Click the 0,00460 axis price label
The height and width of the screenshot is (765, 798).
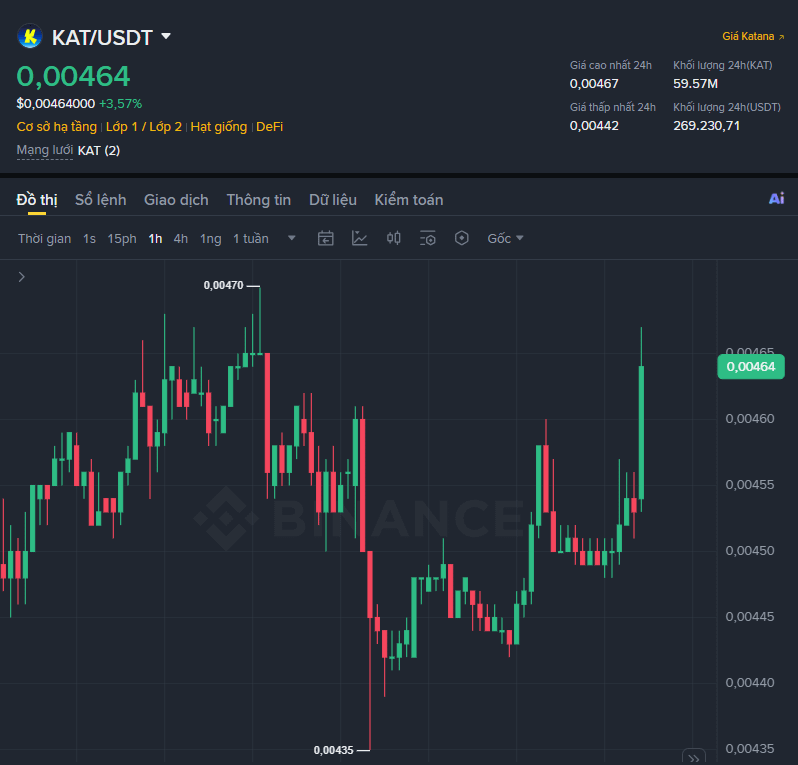coord(750,419)
